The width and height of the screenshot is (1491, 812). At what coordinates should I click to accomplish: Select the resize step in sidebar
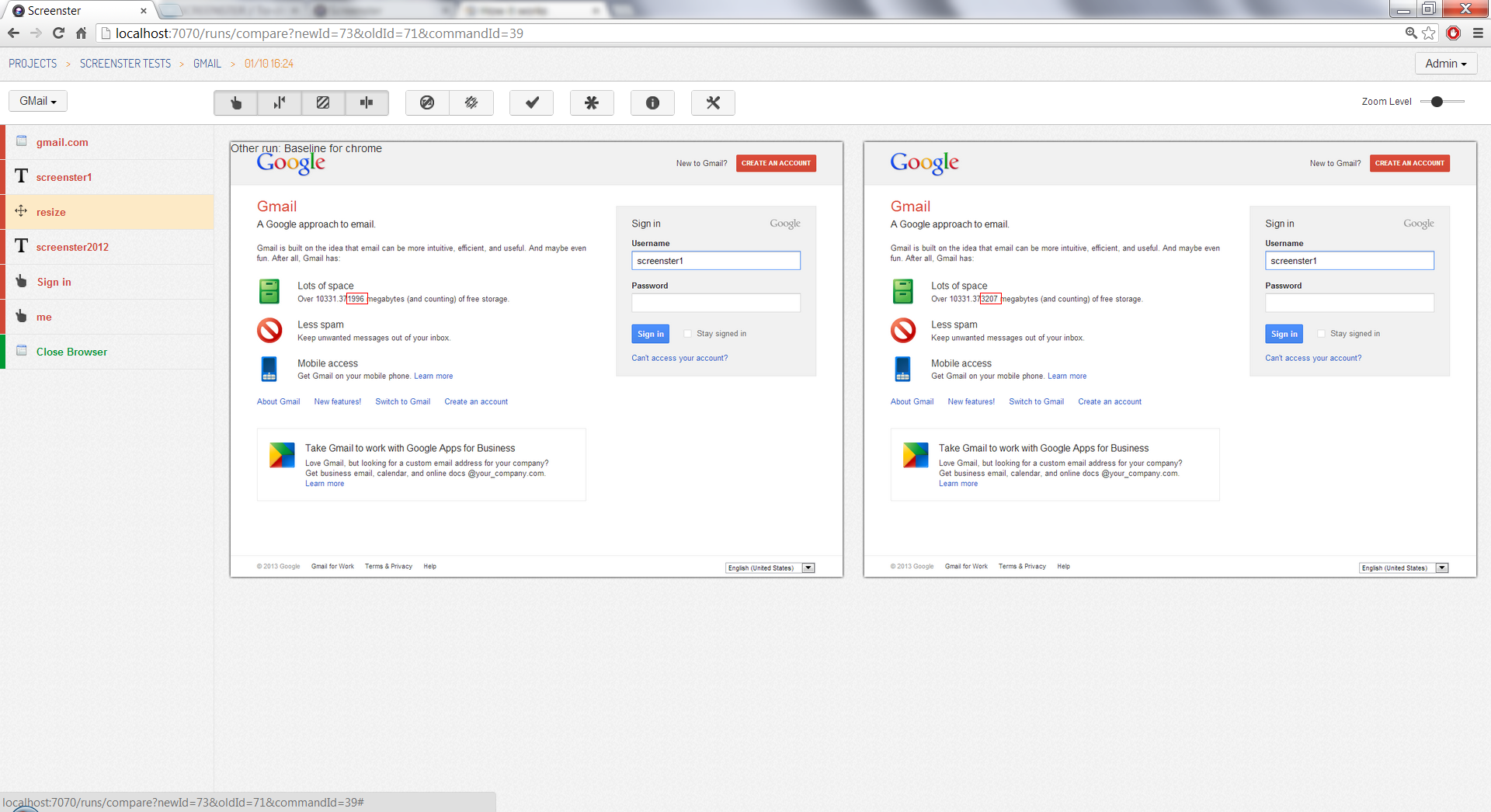pos(51,212)
